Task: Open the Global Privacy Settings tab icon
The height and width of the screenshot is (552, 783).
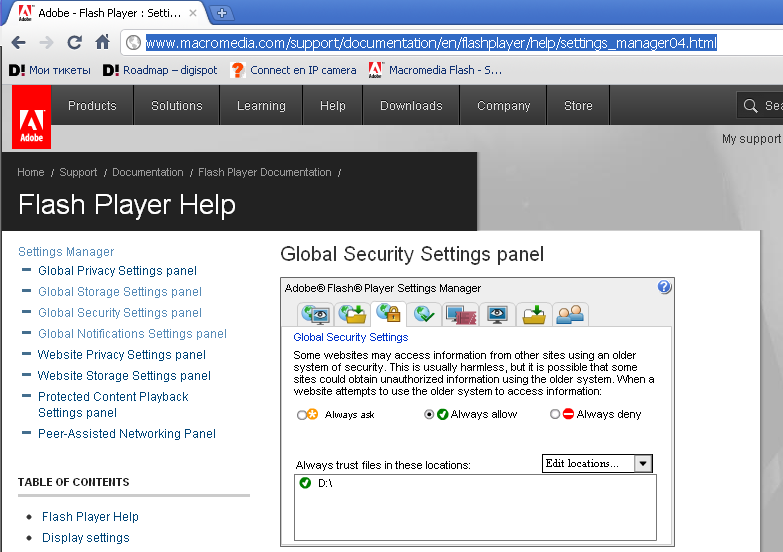Action: click(316, 315)
